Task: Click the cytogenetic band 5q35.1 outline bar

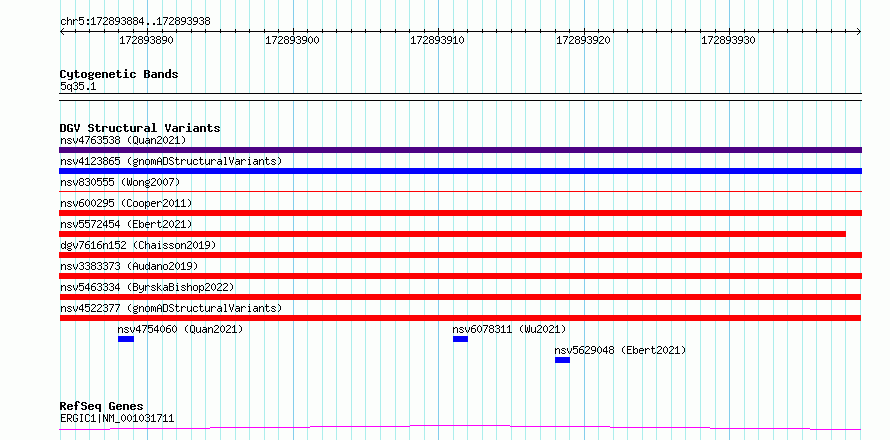Action: (x=460, y=97)
